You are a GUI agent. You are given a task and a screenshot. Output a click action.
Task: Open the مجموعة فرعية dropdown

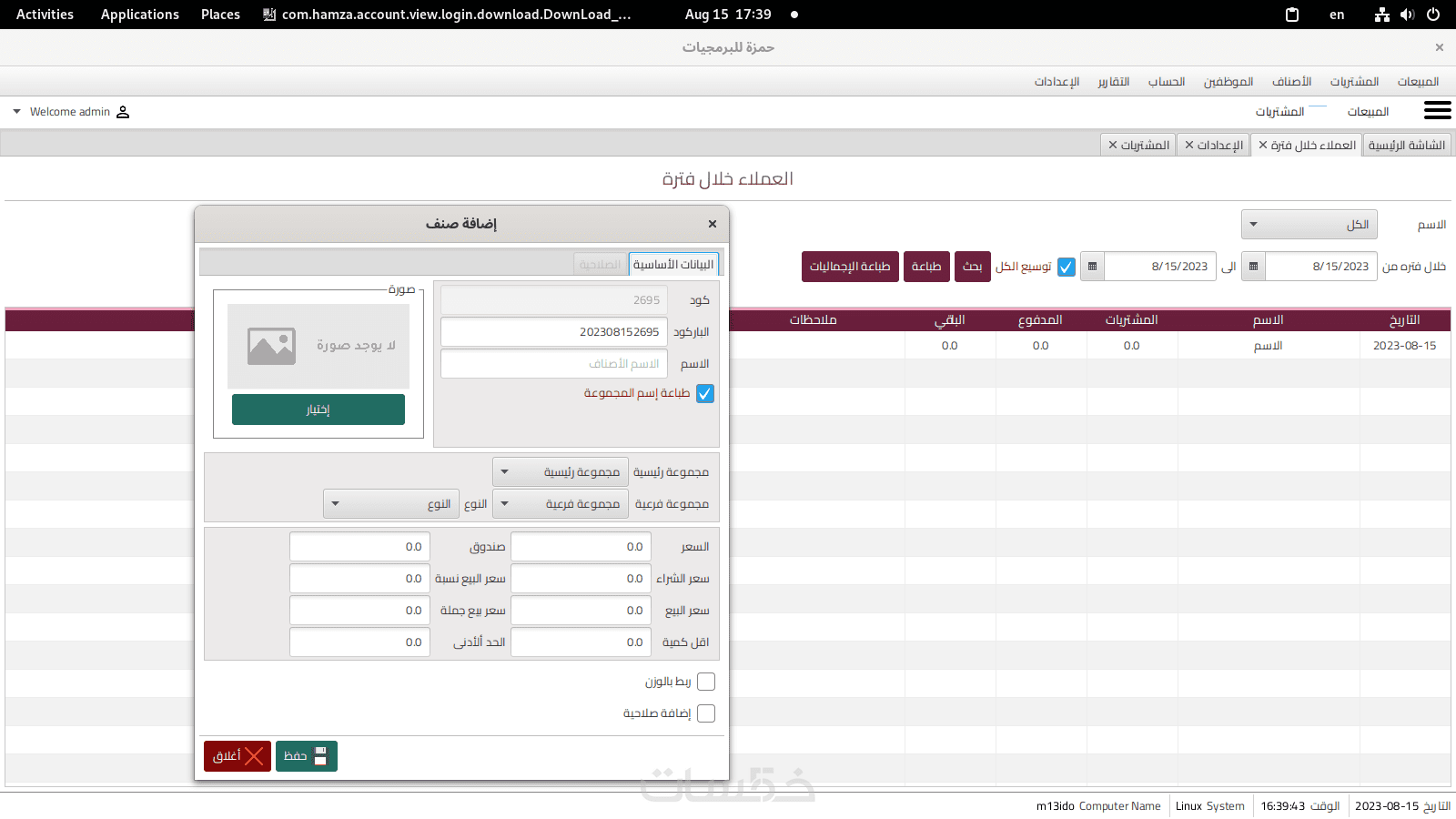pyautogui.click(x=561, y=504)
